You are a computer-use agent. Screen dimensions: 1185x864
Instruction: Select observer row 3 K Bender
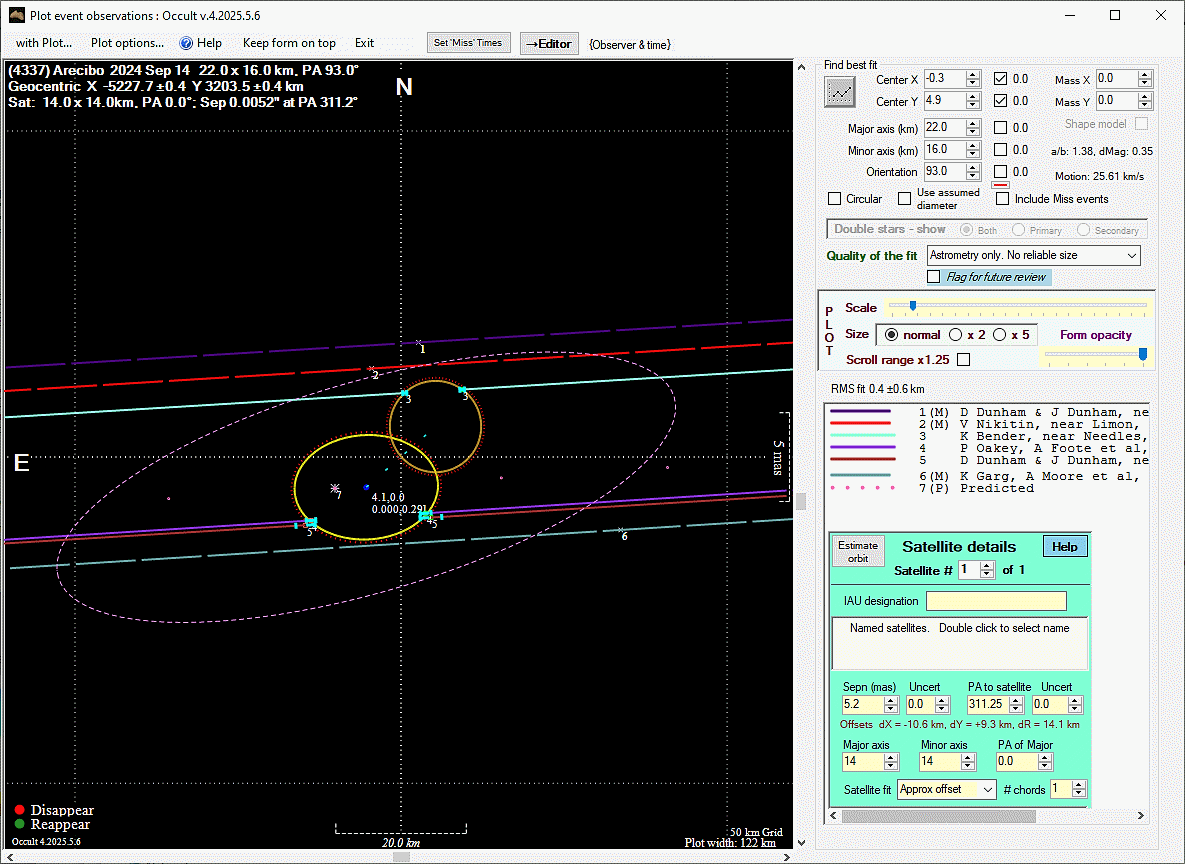pos(989,436)
